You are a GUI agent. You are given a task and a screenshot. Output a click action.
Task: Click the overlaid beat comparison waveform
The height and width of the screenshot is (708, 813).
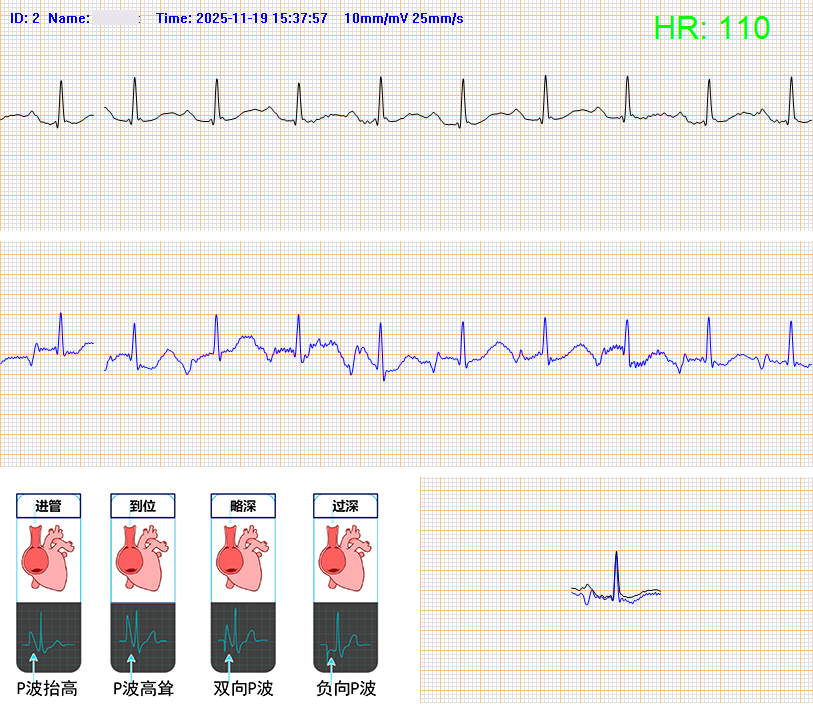coord(616,585)
